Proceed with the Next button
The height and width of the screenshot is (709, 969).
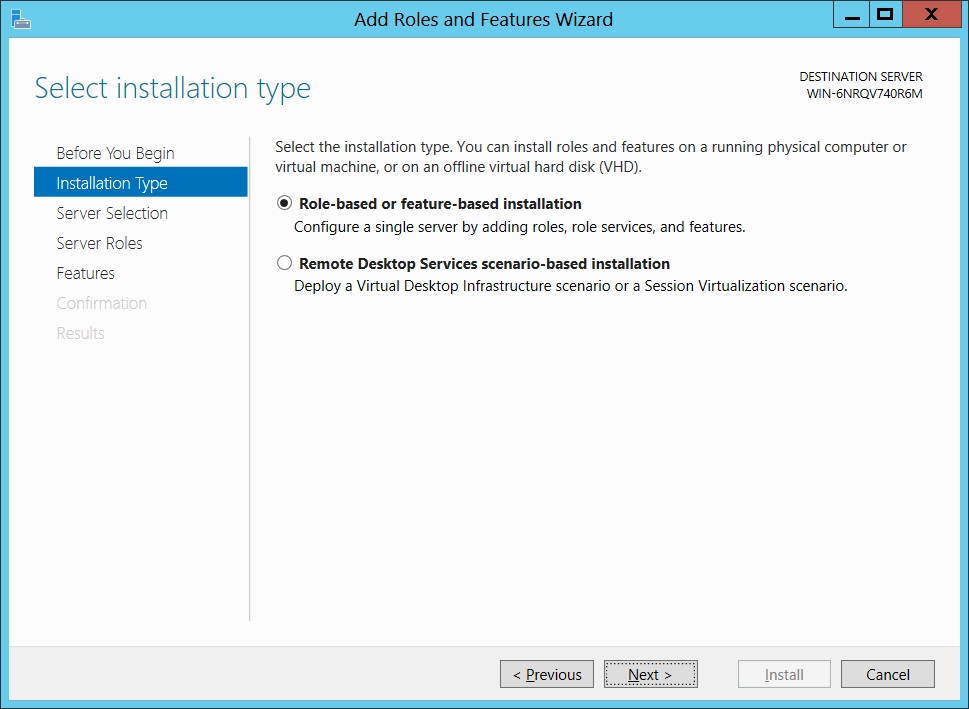coord(651,674)
